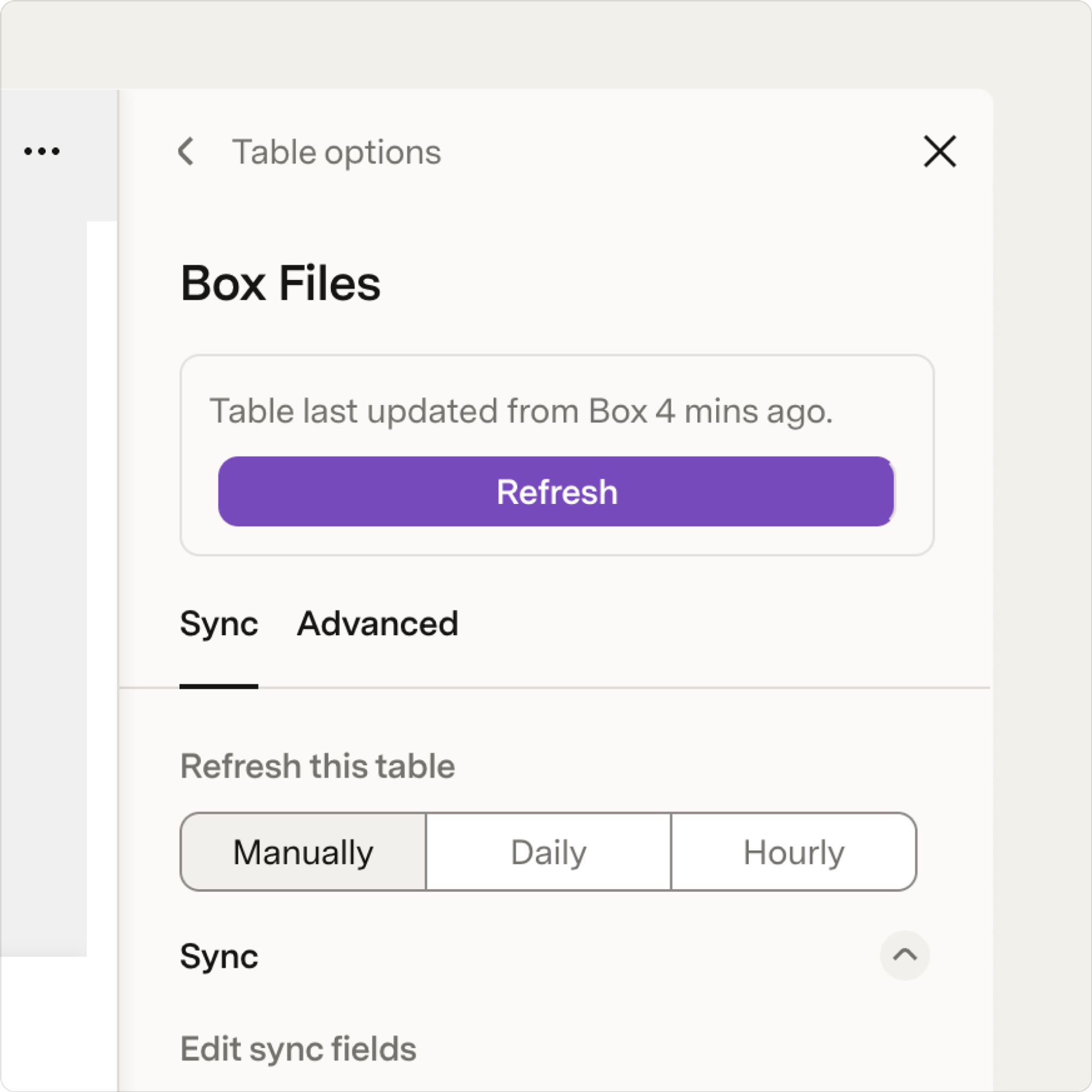Switch to the Advanced tab
This screenshot has height=1092, width=1092.
click(x=378, y=624)
